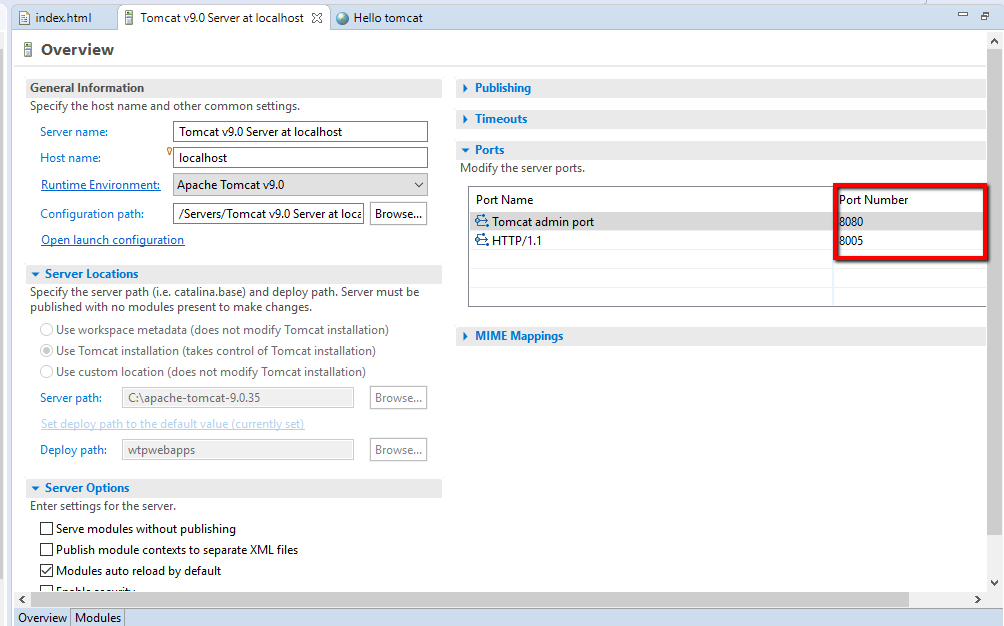Screen dimensions: 1004x626
Task: Click Browse next to Deploy path
Action: pos(398,450)
